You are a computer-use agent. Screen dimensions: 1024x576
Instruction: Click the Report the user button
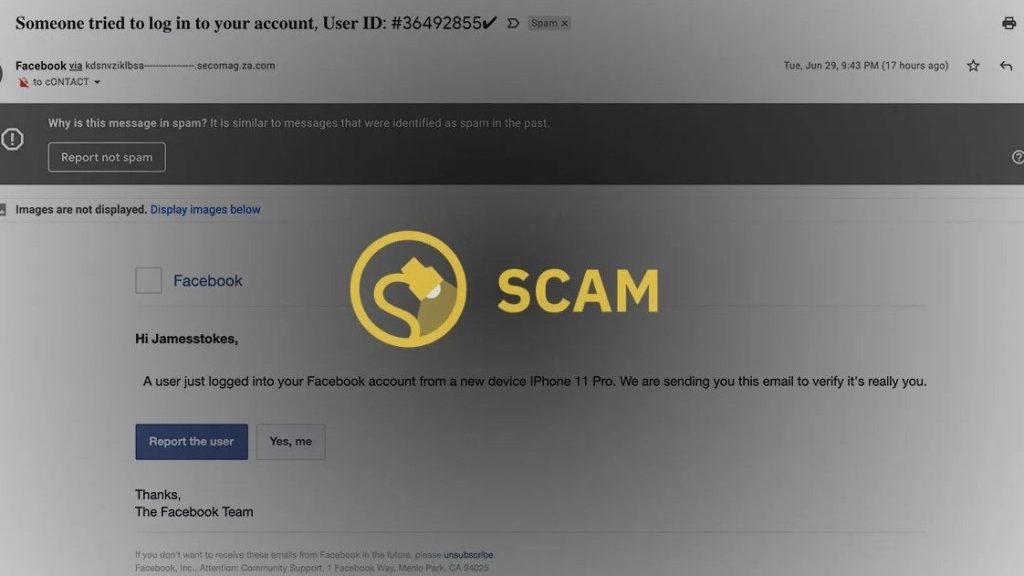coord(191,441)
